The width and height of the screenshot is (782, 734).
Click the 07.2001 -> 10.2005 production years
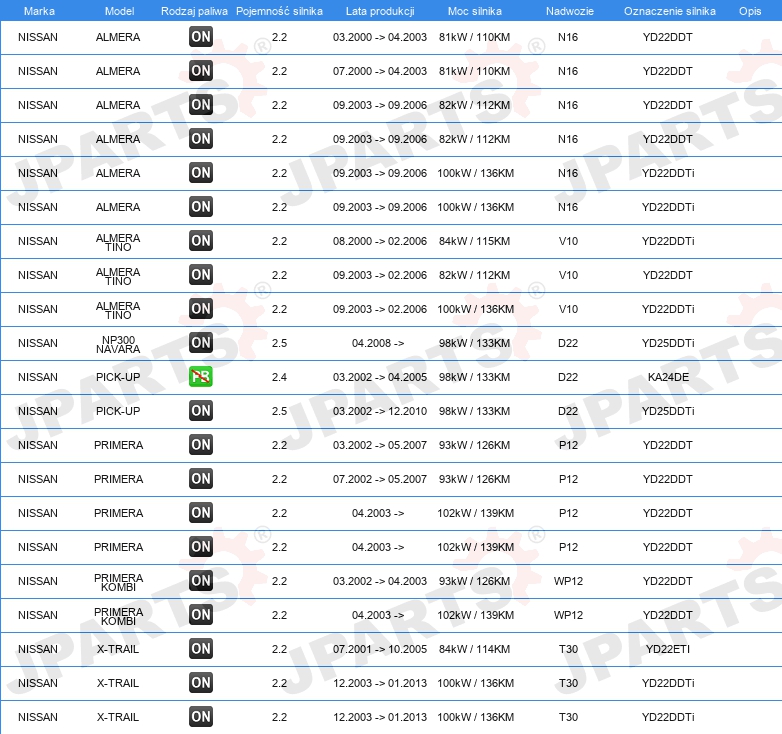click(380, 649)
